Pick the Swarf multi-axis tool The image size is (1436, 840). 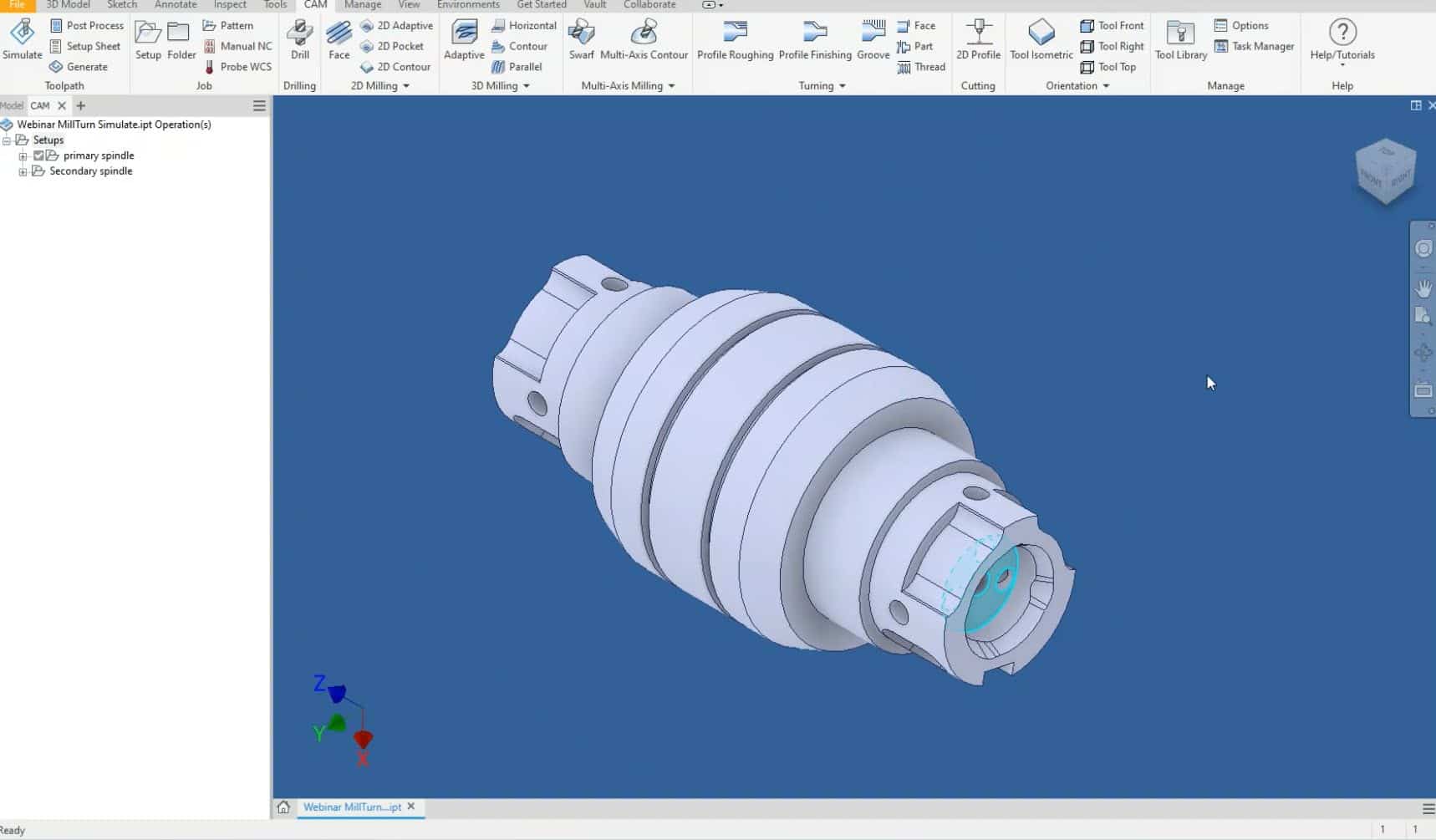coord(581,39)
